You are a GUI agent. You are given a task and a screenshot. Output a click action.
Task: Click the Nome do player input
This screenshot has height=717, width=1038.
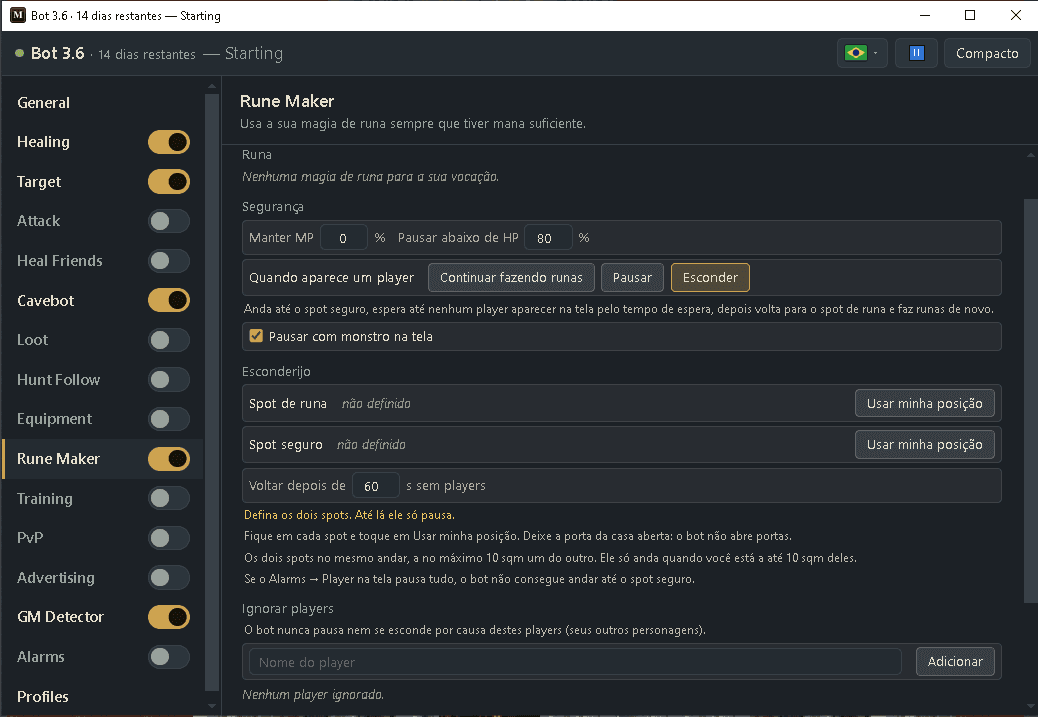click(x=575, y=662)
